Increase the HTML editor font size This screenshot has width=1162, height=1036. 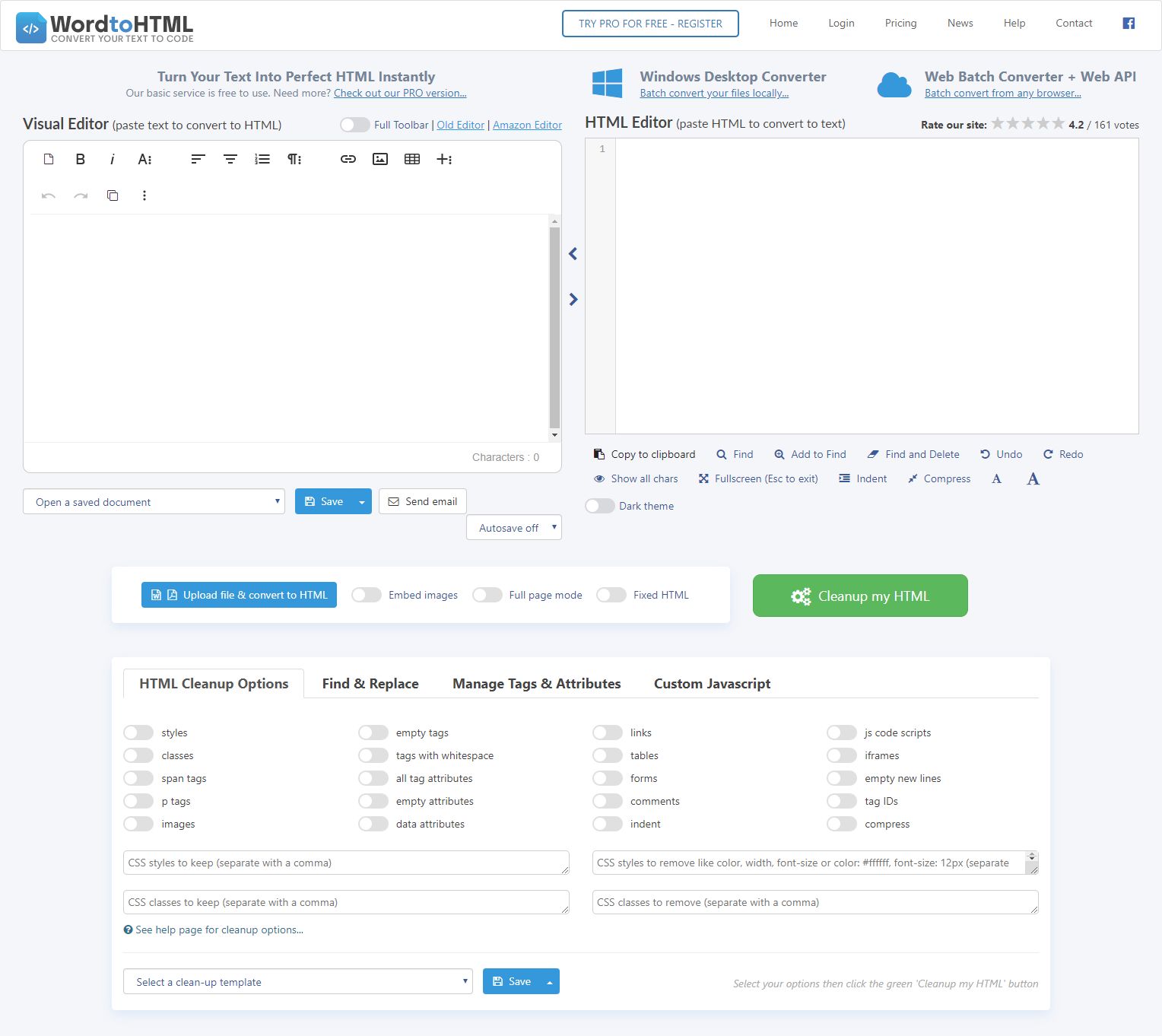(x=1033, y=478)
